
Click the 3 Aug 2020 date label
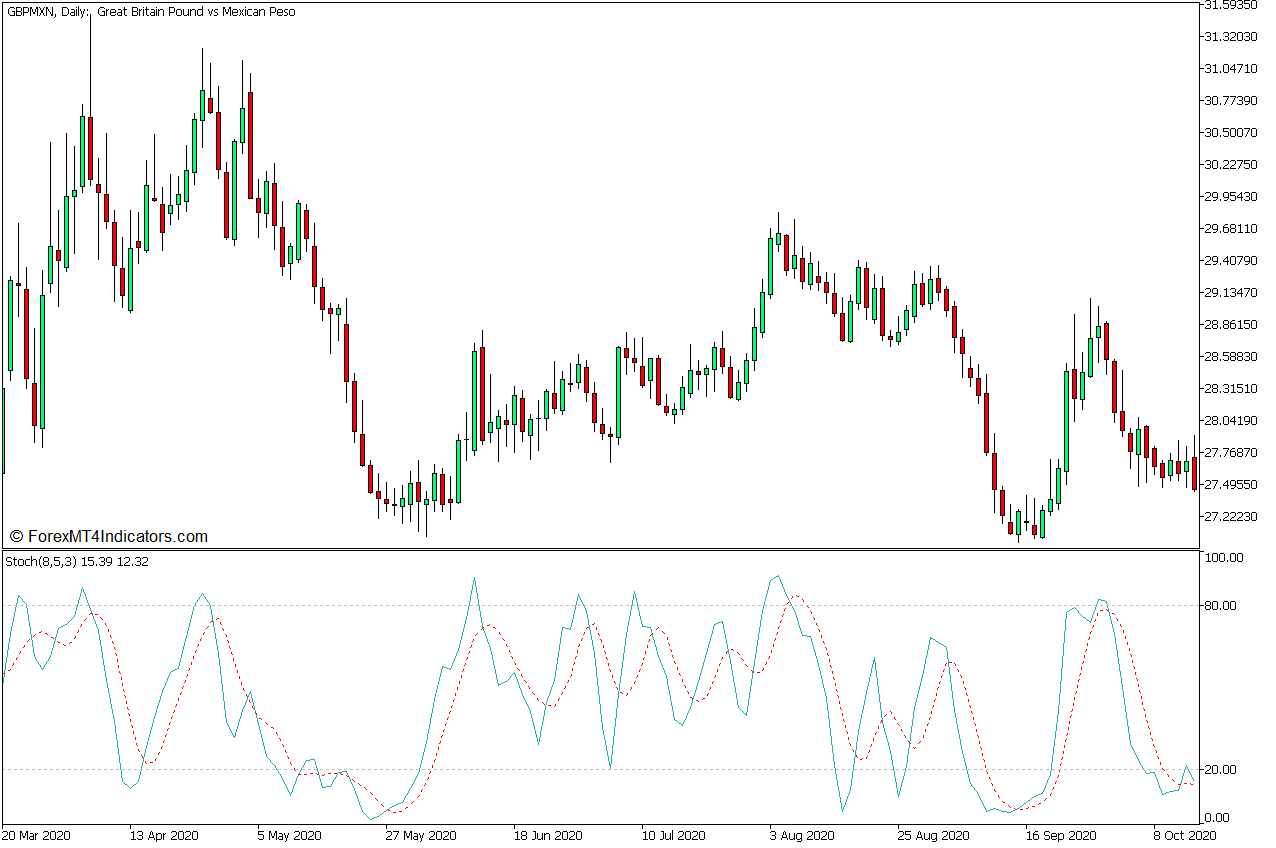point(801,835)
